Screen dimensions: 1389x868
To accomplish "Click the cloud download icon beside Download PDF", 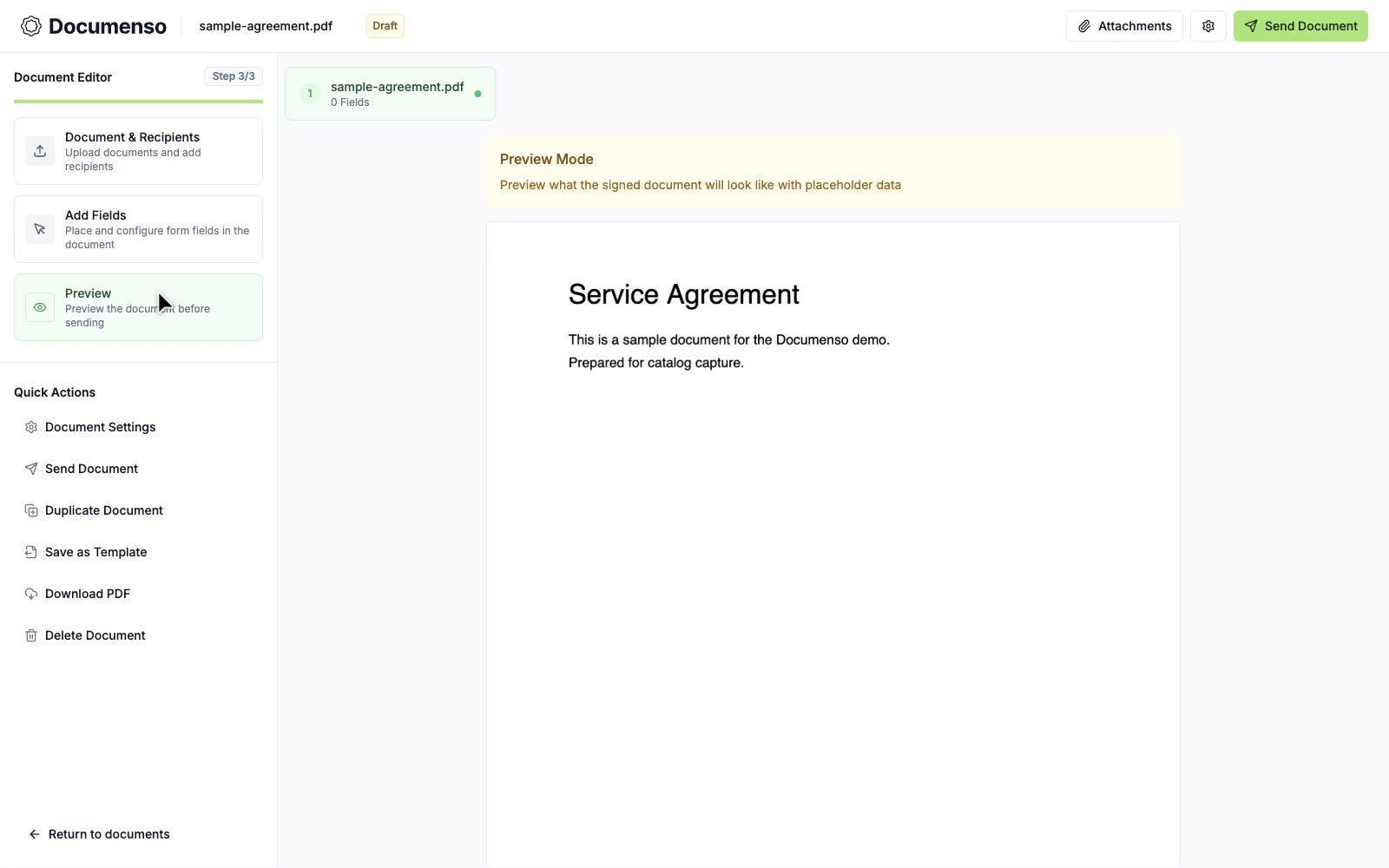I will click(x=31, y=594).
